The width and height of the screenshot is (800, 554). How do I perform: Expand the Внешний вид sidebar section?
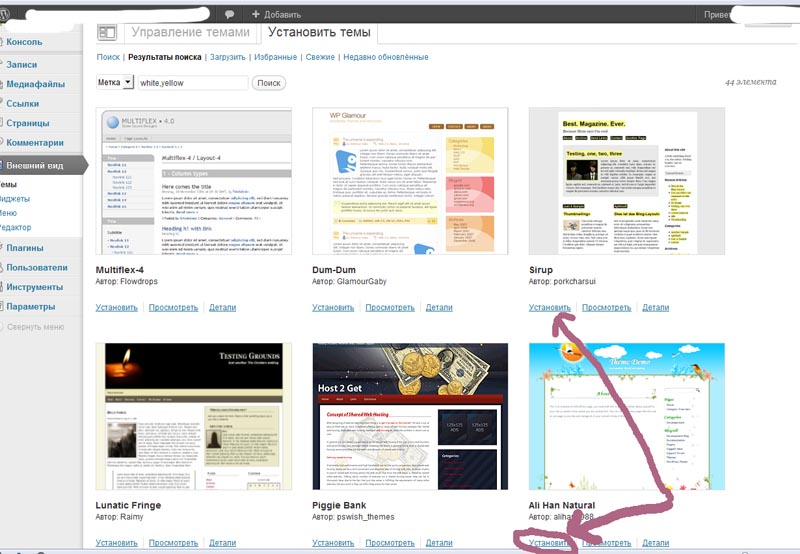38,165
